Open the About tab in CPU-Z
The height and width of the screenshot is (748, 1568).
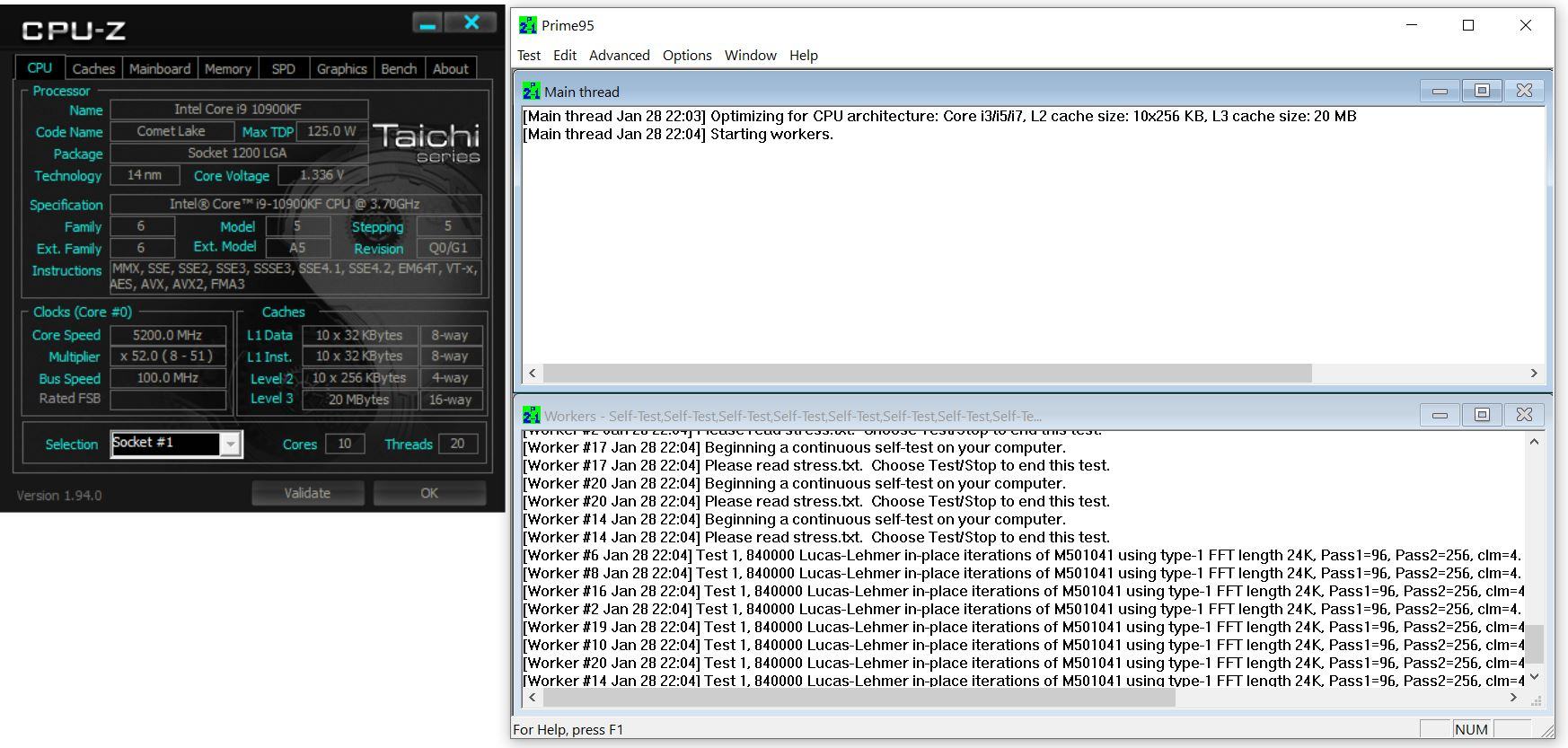click(x=450, y=69)
